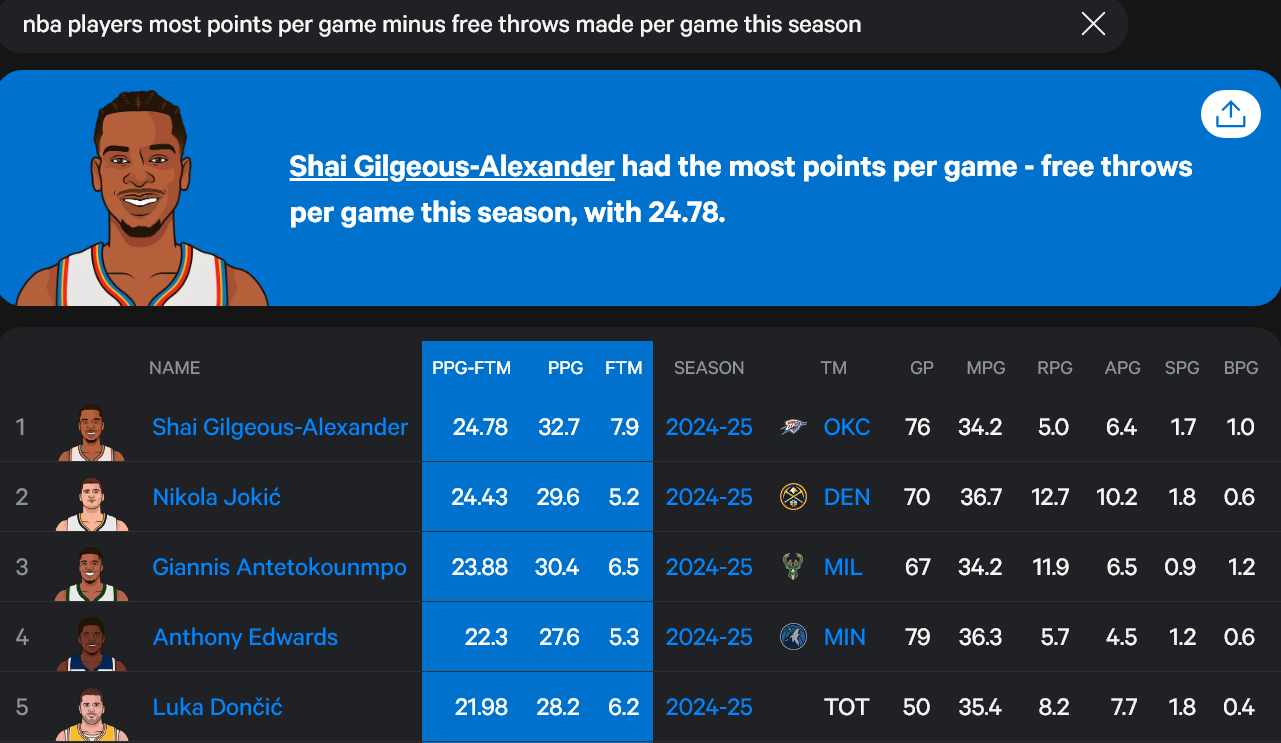Screen dimensions: 1281x743
Task: Click the OKC Thunder team logo
Action: (793, 427)
